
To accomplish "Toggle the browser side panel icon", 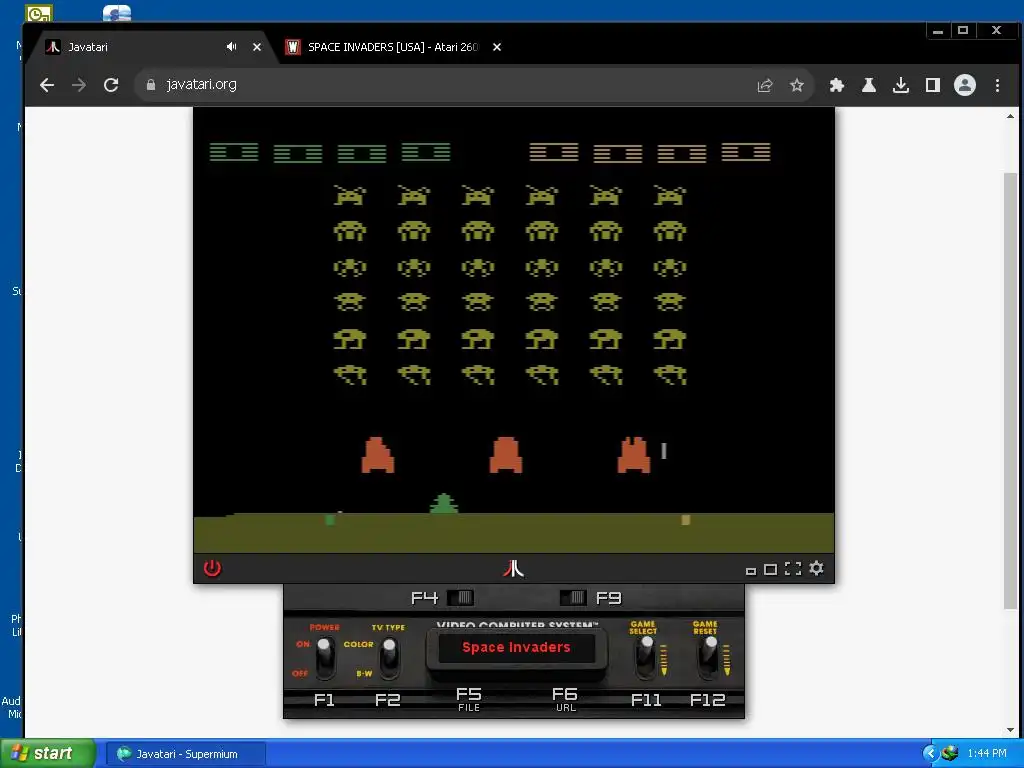I will (933, 85).
